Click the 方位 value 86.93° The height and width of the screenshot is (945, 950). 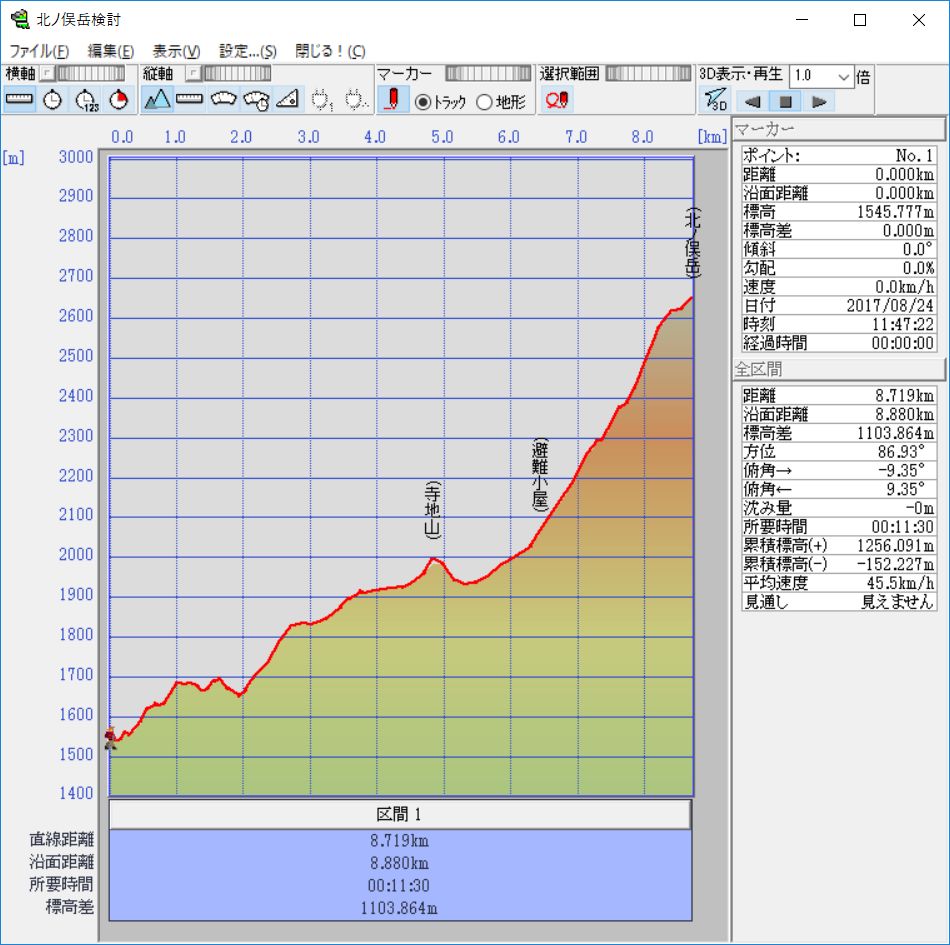coord(902,451)
